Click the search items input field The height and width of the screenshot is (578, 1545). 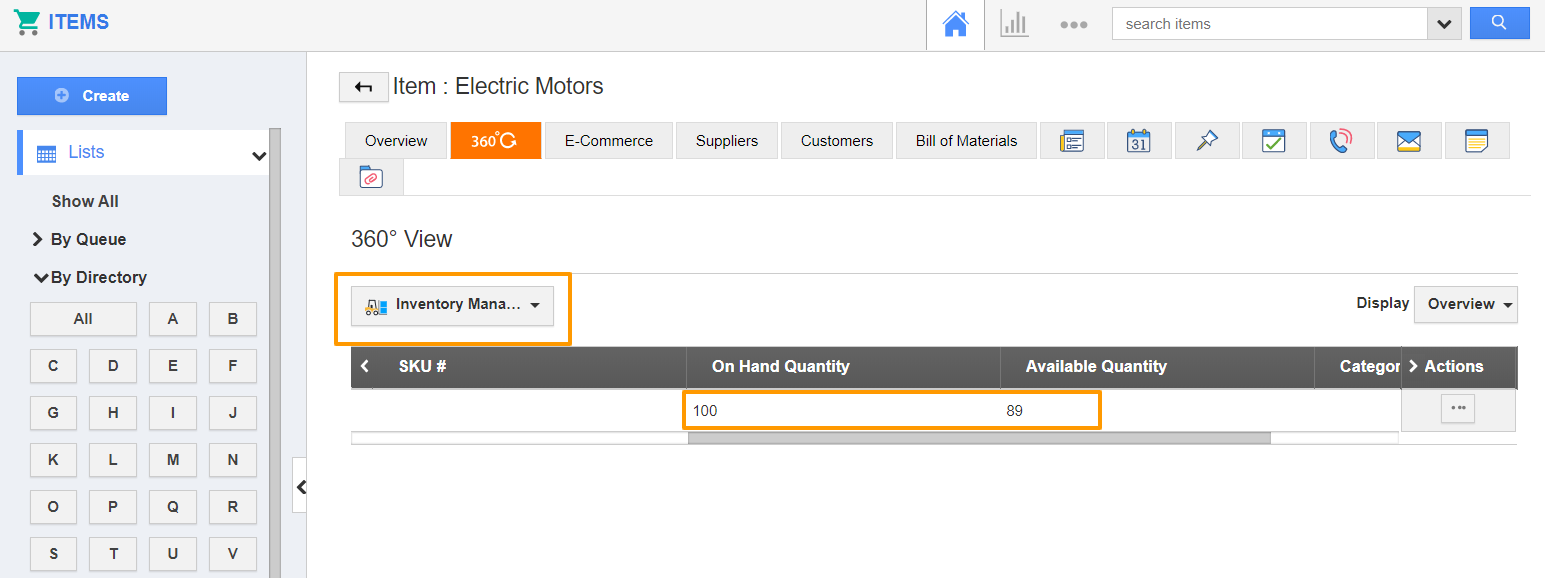tap(1270, 23)
